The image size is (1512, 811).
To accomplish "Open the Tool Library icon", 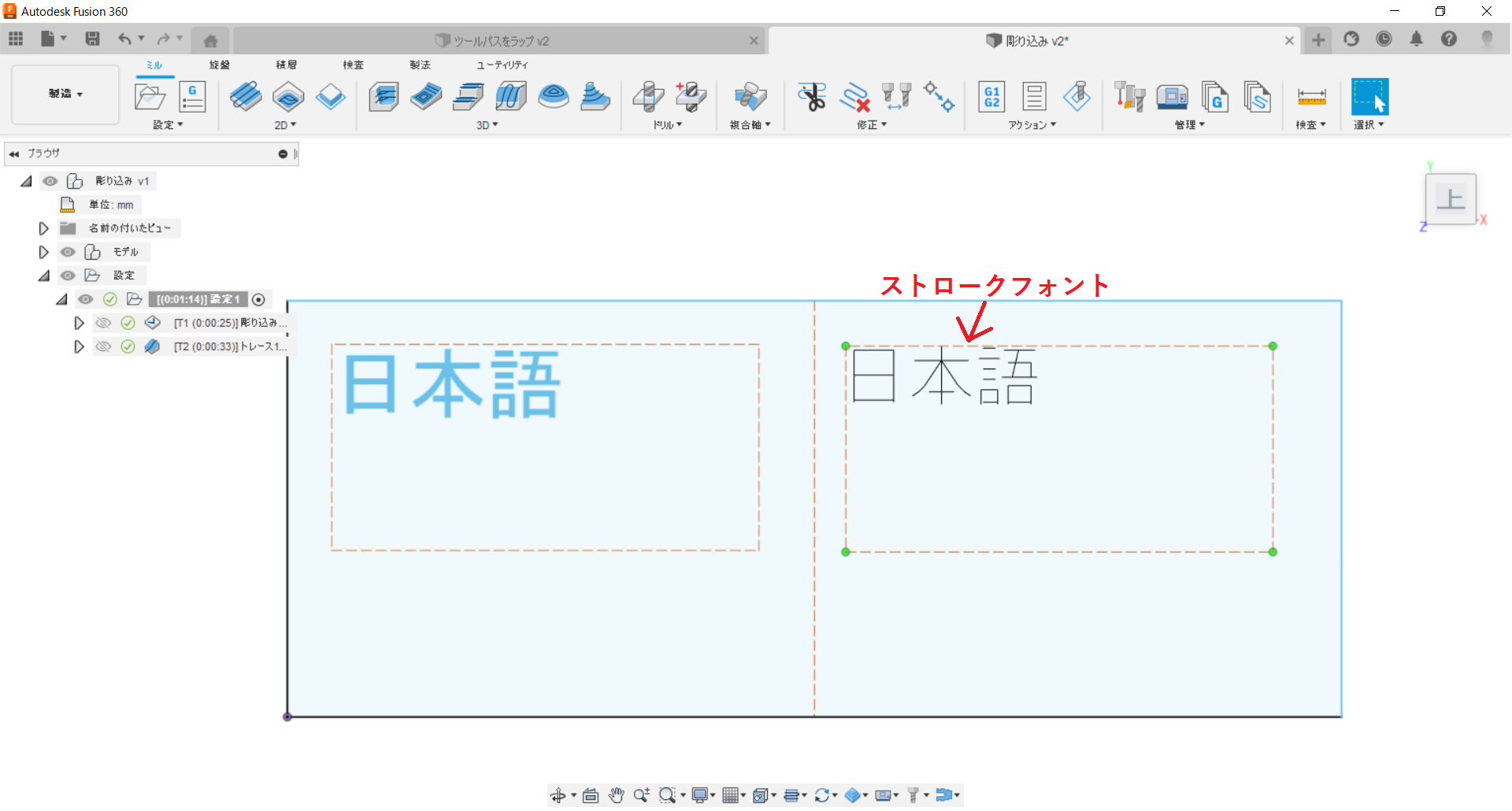I will [x=1129, y=97].
